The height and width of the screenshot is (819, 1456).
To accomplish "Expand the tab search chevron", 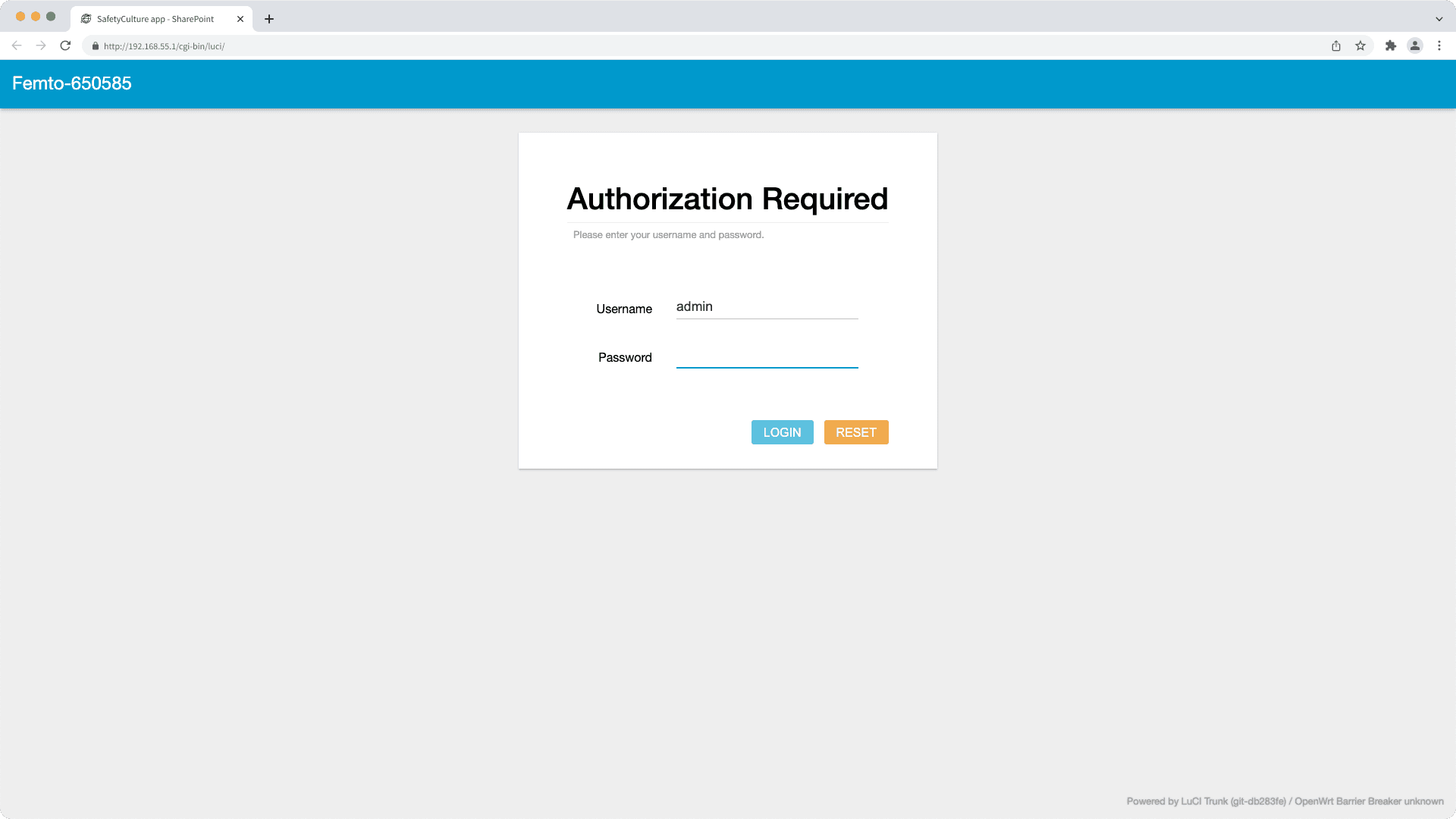I will tap(1439, 19).
